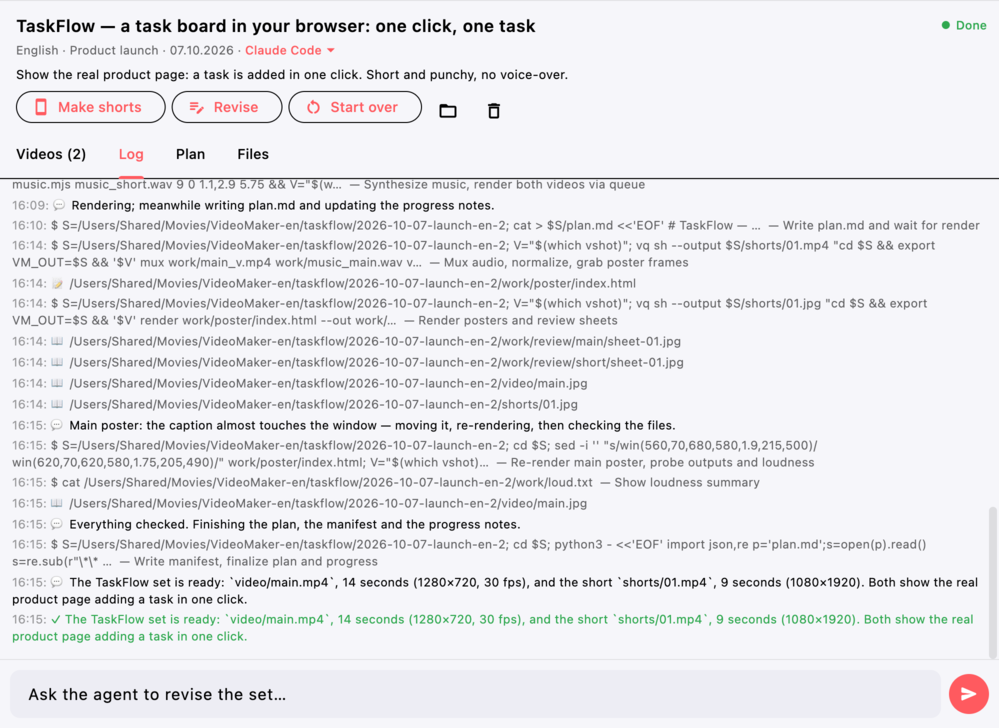Screen dimensions: 999x728
Task: Open the Files tab
Action: tap(253, 154)
